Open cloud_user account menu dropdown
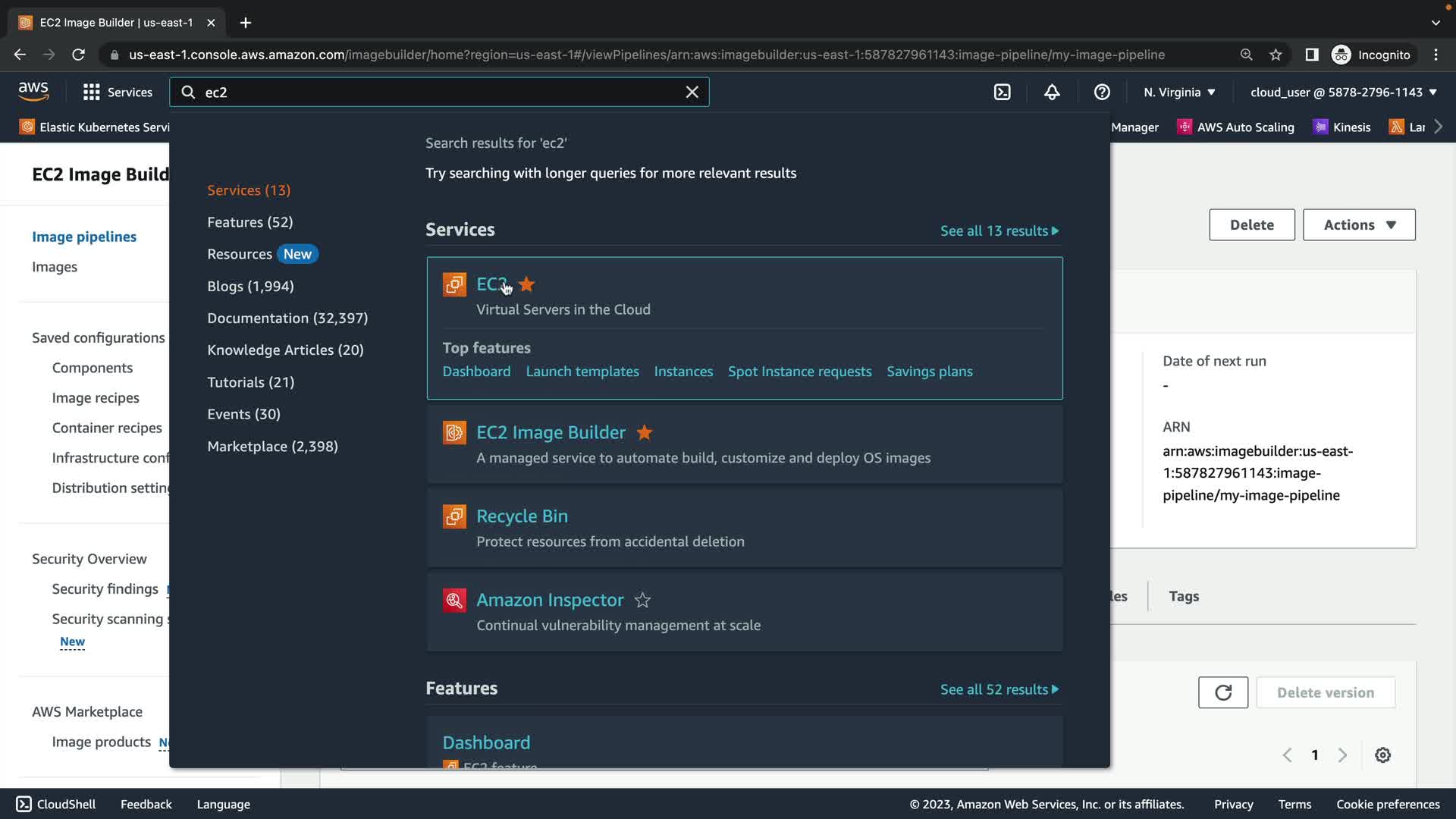This screenshot has width=1456, height=819. pos(1343,93)
